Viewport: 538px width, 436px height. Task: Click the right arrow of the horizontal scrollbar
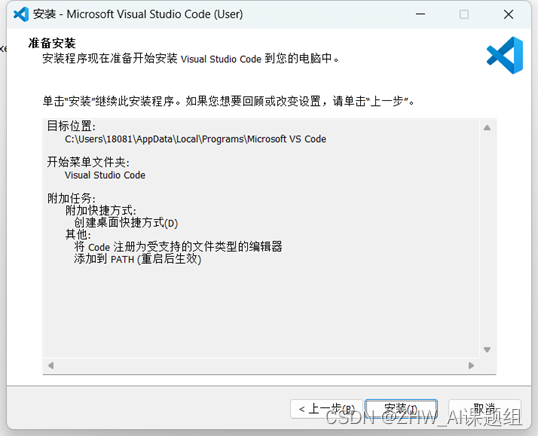pyautogui.click(x=471, y=365)
